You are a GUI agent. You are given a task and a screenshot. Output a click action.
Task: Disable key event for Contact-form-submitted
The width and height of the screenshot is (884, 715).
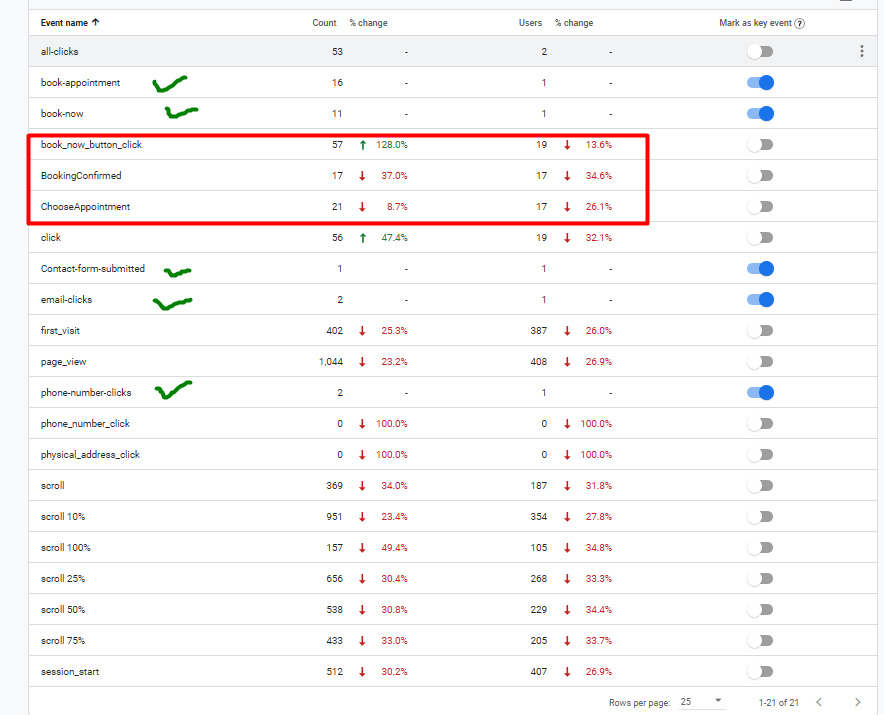pos(760,269)
